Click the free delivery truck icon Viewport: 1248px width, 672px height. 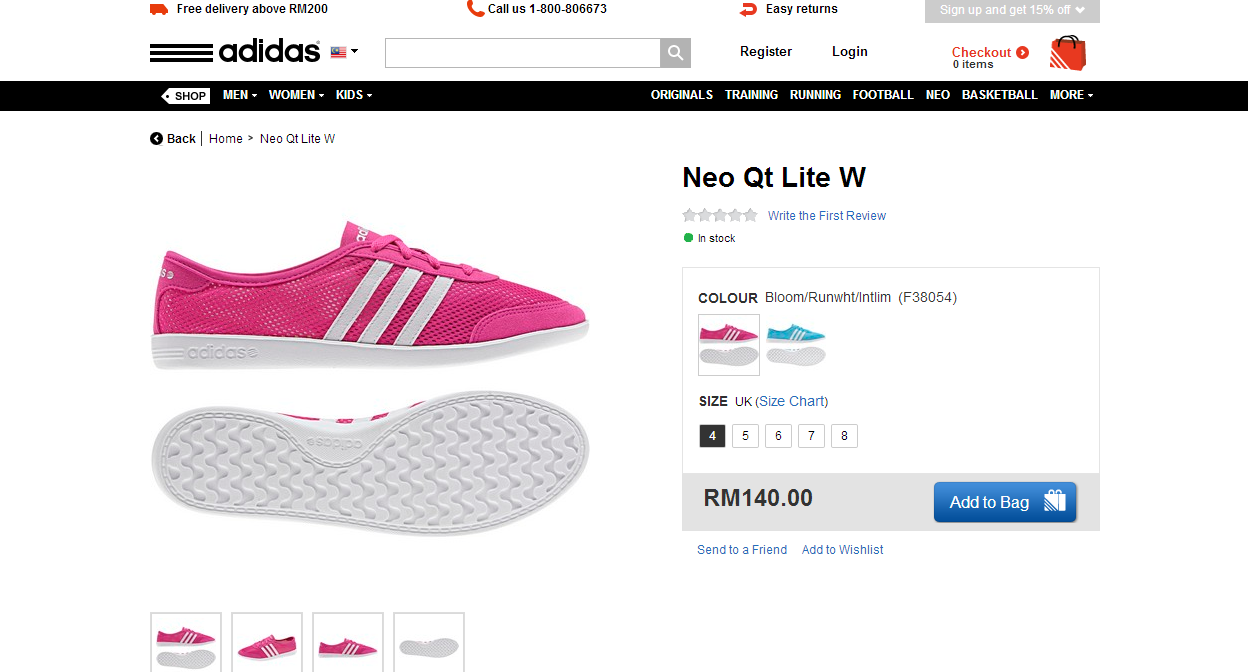click(158, 9)
